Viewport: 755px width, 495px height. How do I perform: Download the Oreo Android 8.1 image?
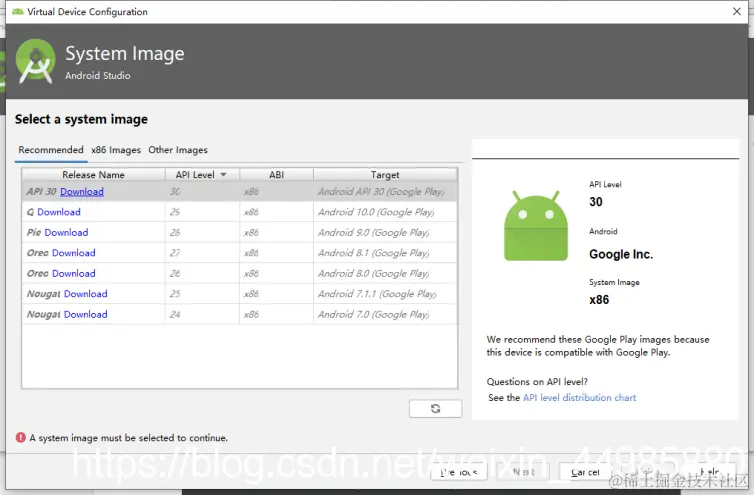(74, 253)
